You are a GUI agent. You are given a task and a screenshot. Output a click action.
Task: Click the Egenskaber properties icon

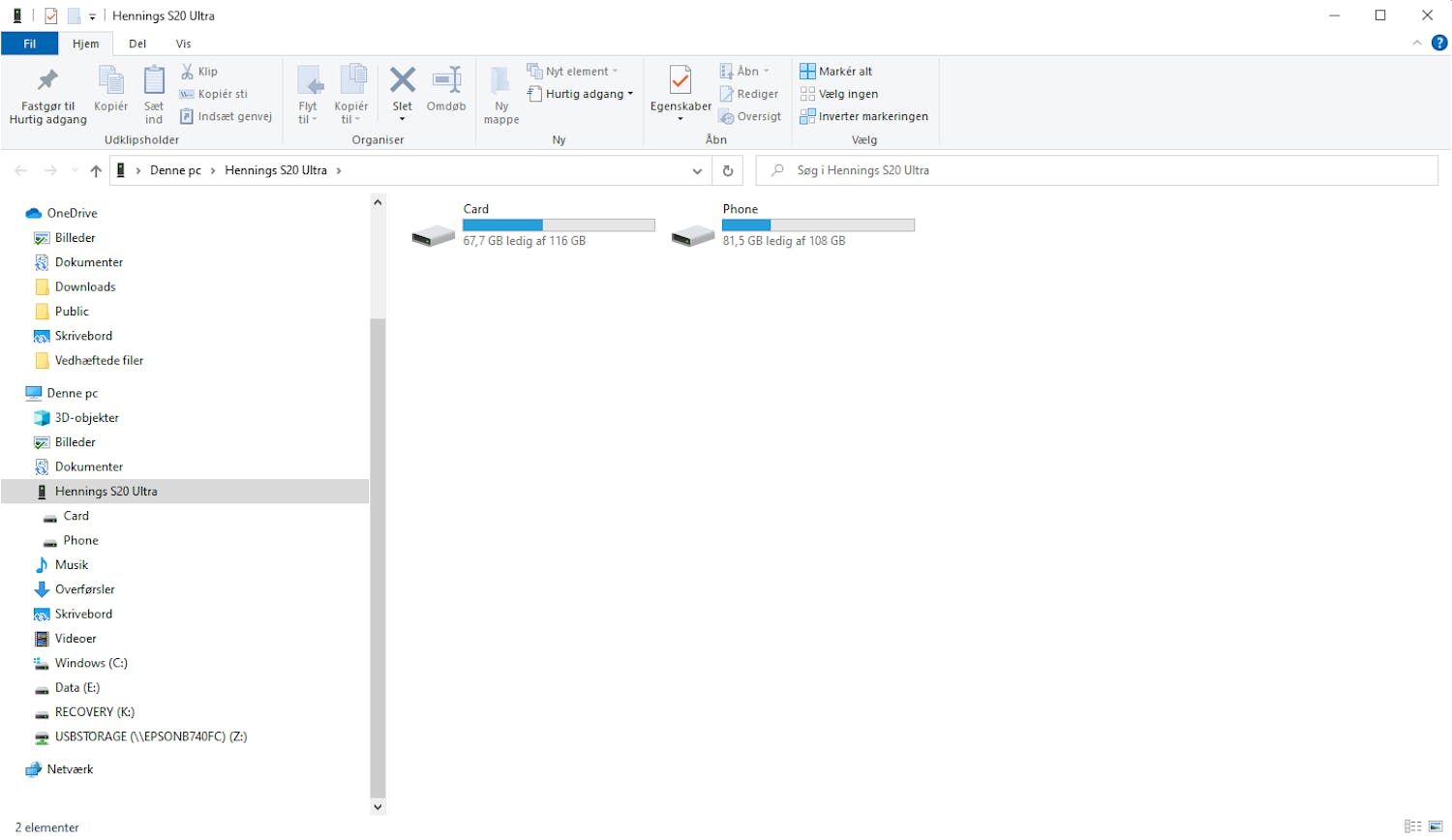pos(681,81)
